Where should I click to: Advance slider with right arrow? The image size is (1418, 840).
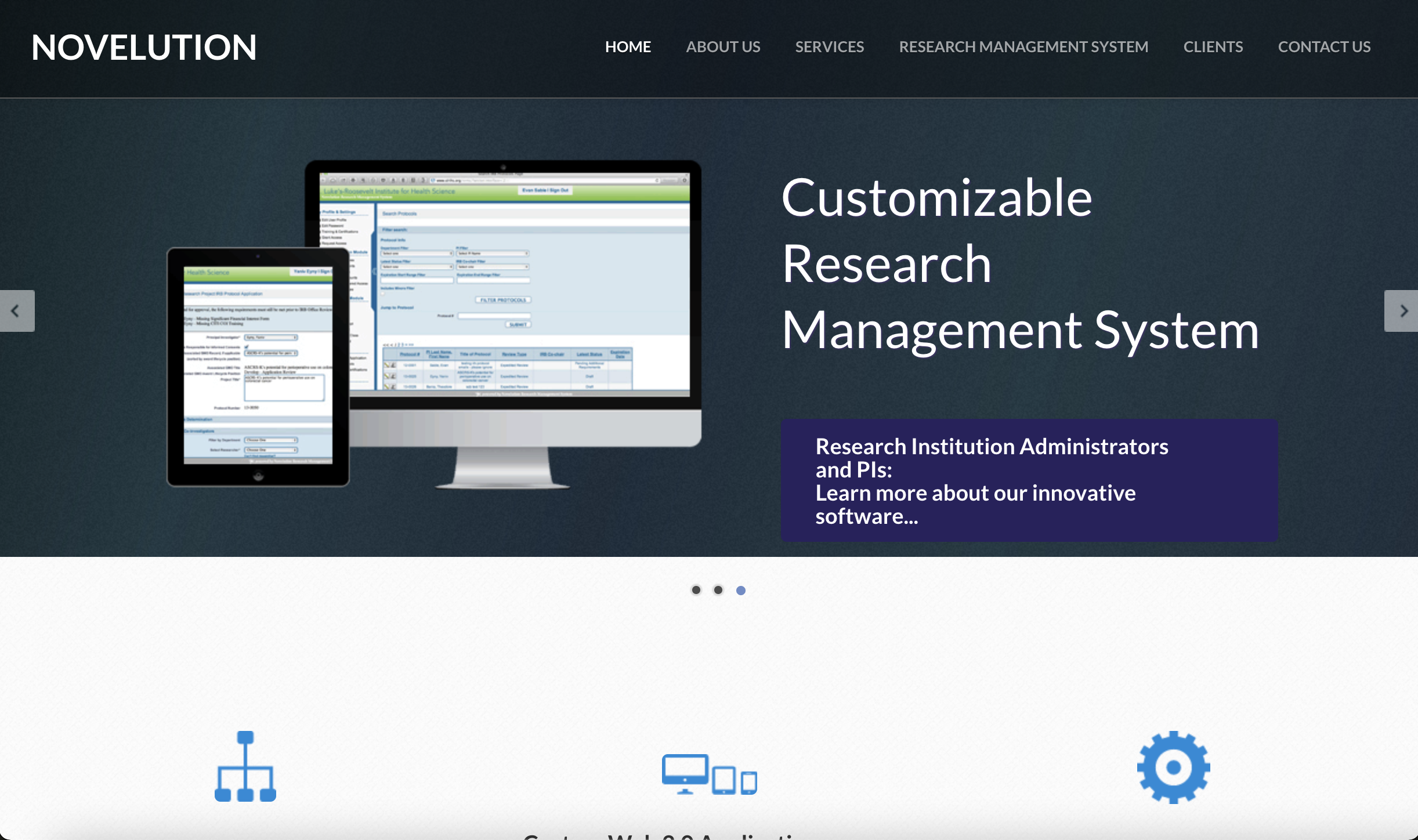coord(1402,311)
